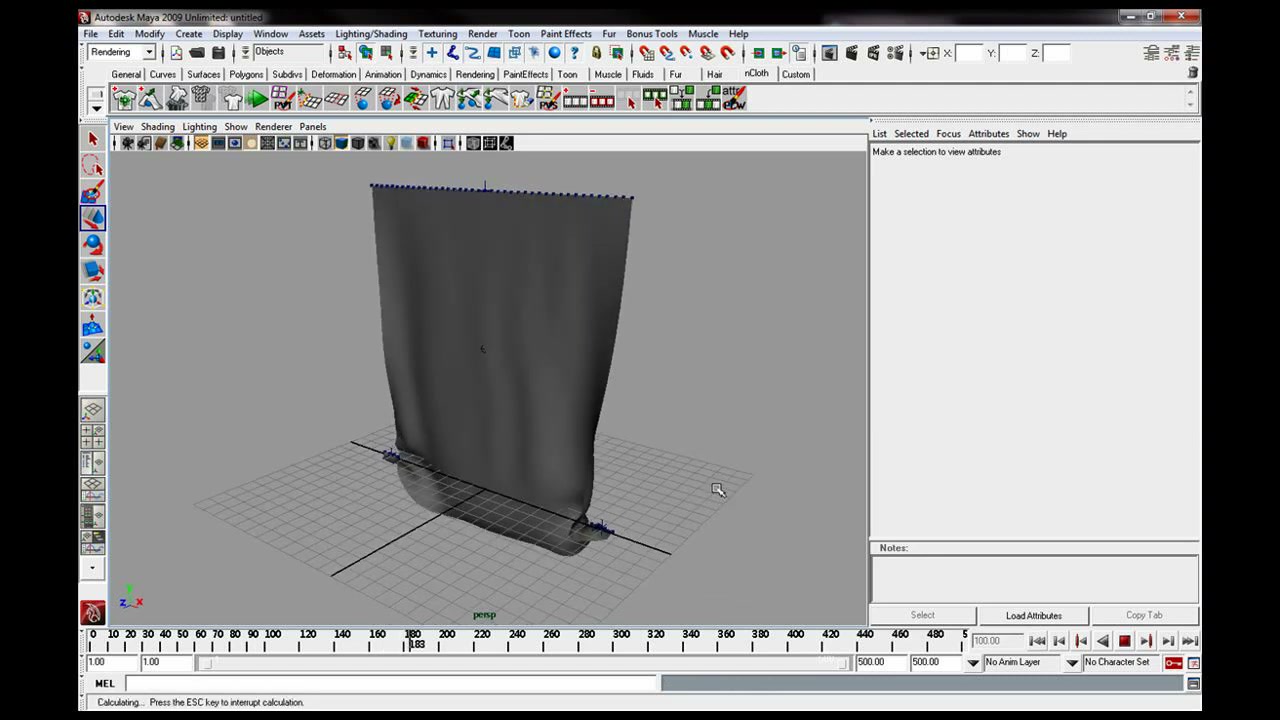
Task: Open the Lighting/Shading menu
Action: coord(371,34)
